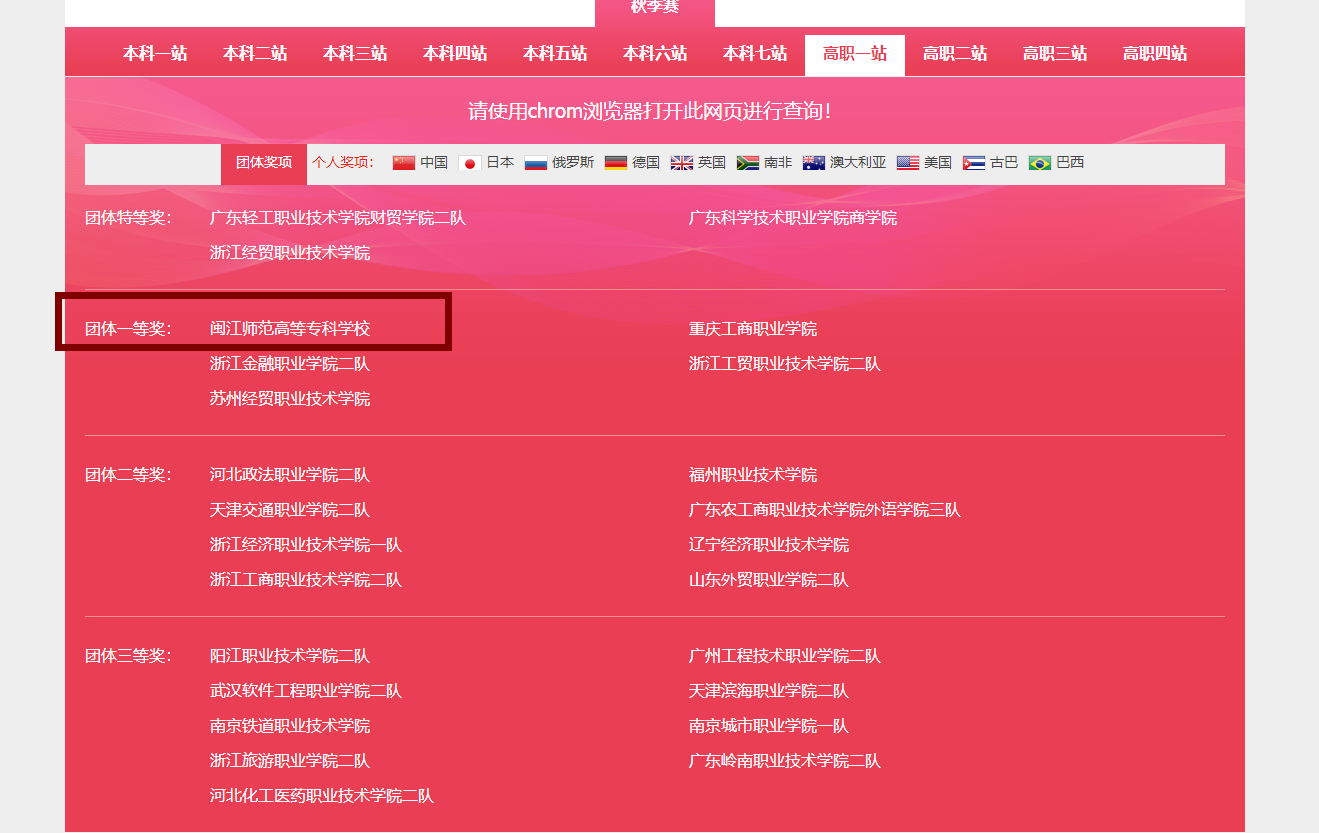Click the Germany flag icon
This screenshot has height=833, width=1319.
click(x=616, y=163)
